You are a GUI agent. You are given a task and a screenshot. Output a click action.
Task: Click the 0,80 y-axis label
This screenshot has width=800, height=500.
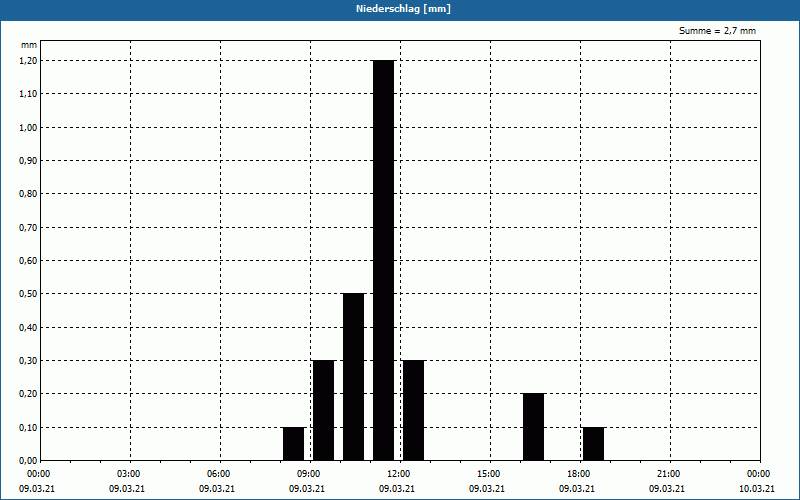pyautogui.click(x=28, y=194)
